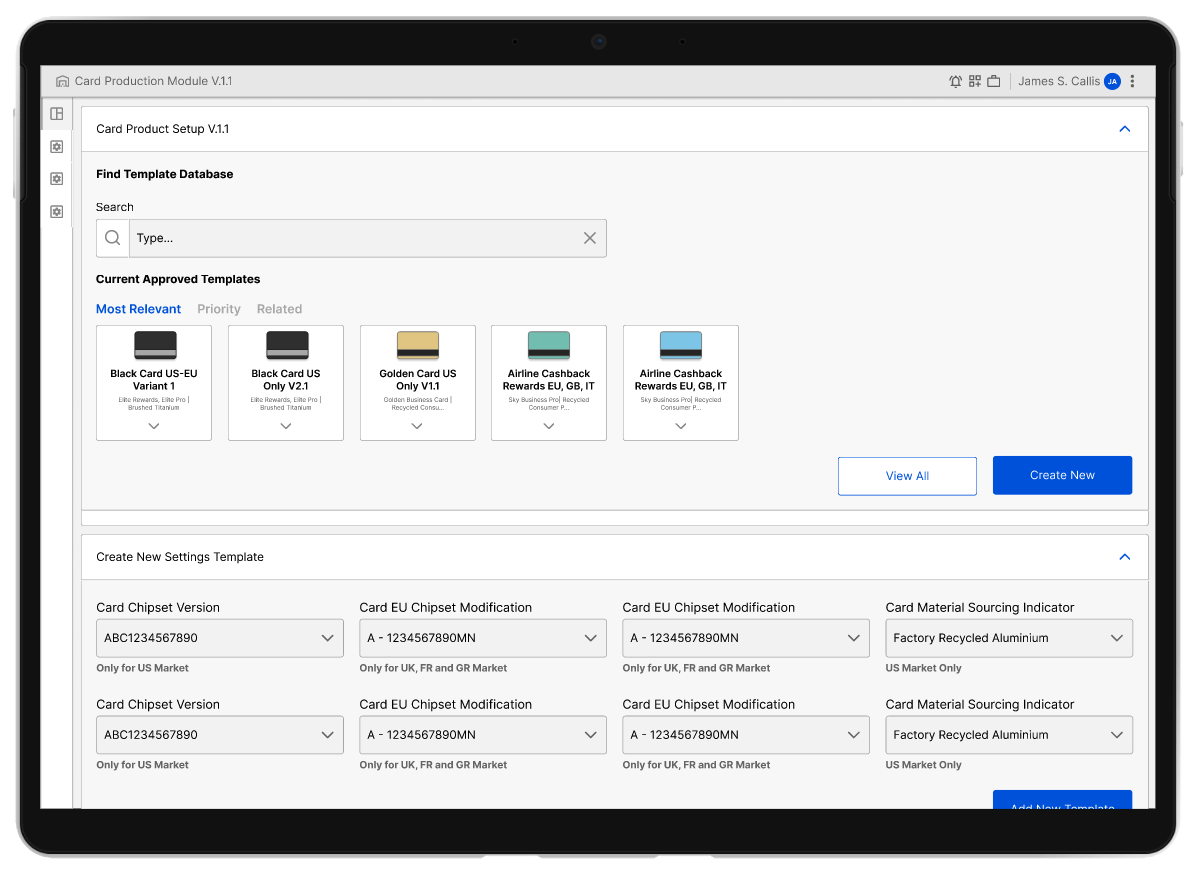Click the JA user avatar
The height and width of the screenshot is (874, 1193).
coord(1112,81)
